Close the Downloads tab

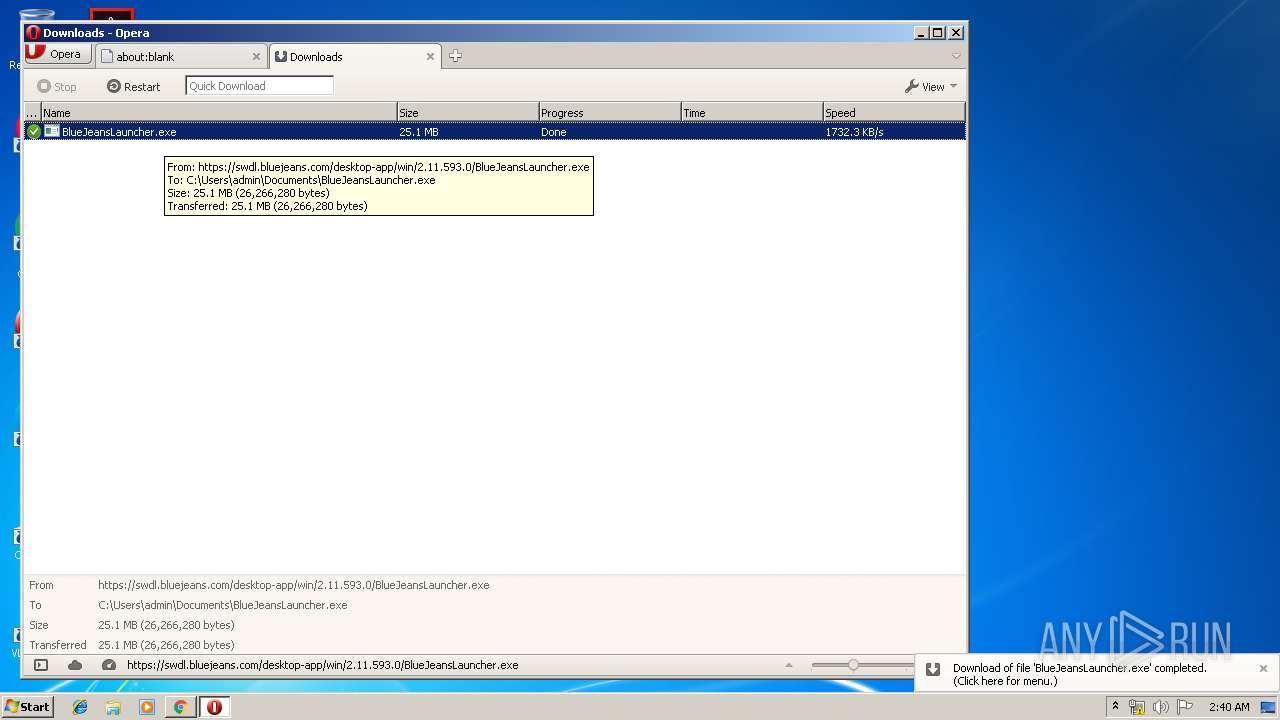click(431, 57)
